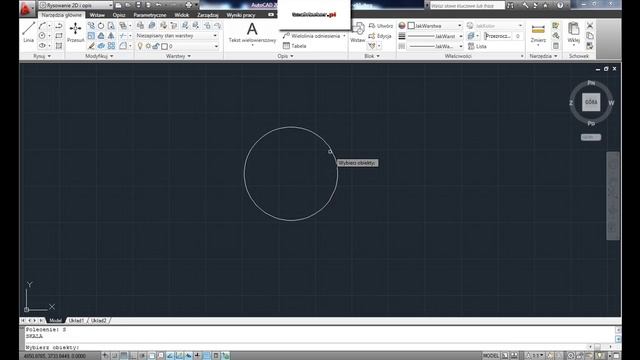640x360 pixels.
Task: Click the layer properties icon in Warstwy panel
Action: coord(140,26)
